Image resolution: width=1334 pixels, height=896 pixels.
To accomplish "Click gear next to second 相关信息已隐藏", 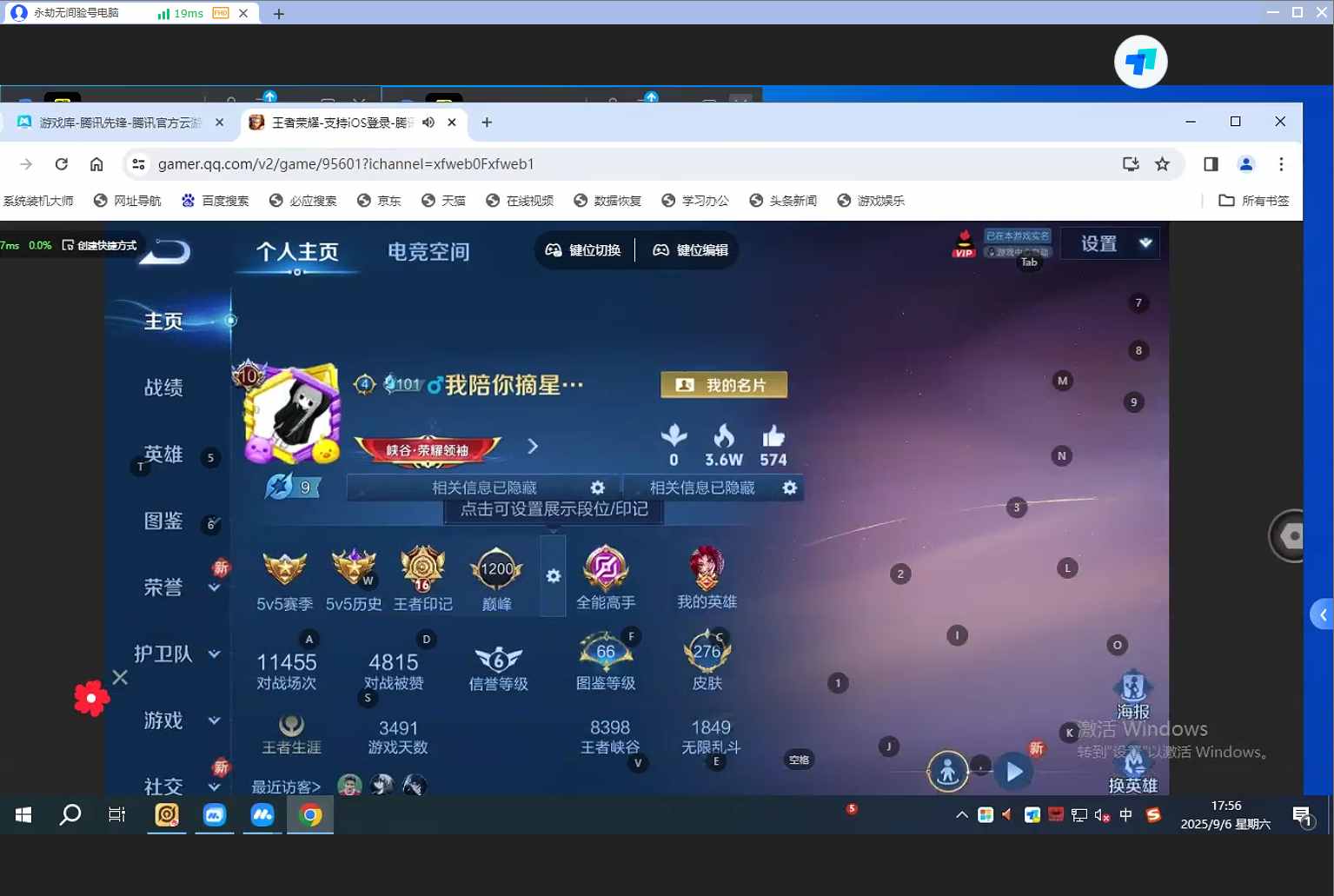I will (x=790, y=488).
